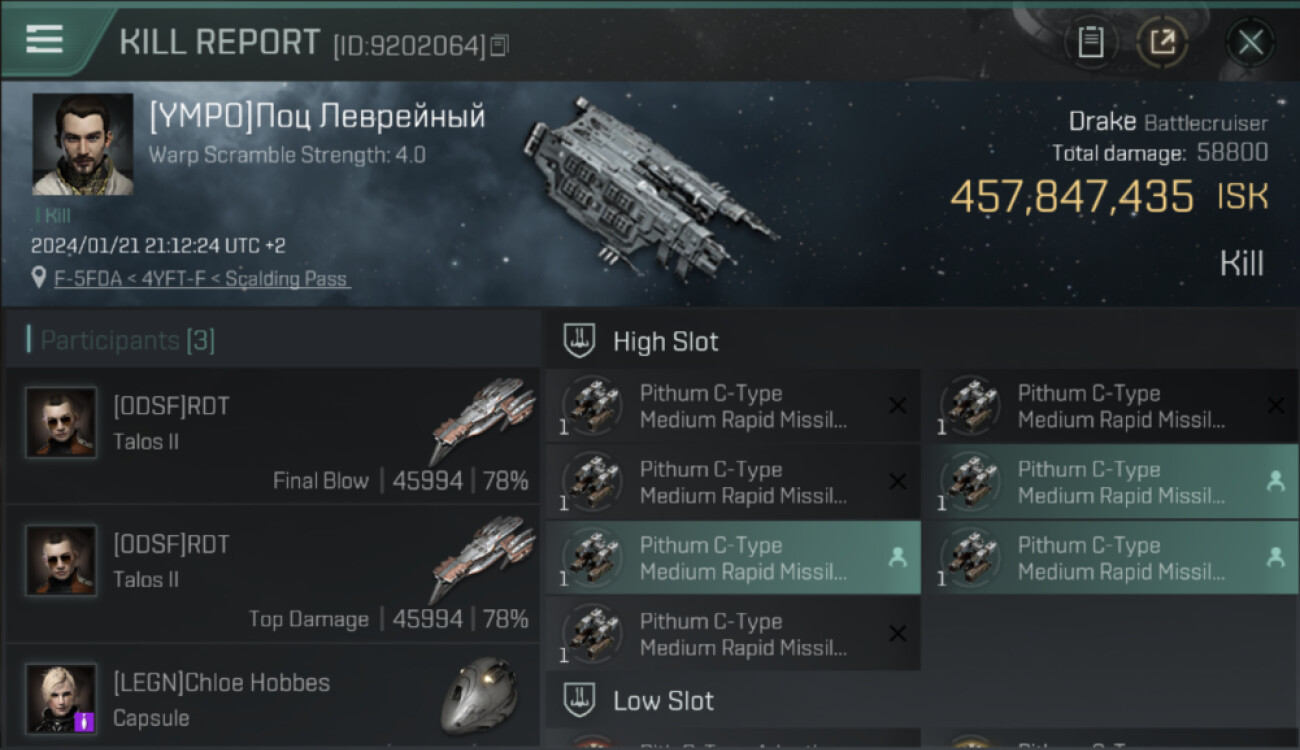The width and height of the screenshot is (1300, 750).
Task: Open the Scalding Pass location link
Action: [x=201, y=279]
